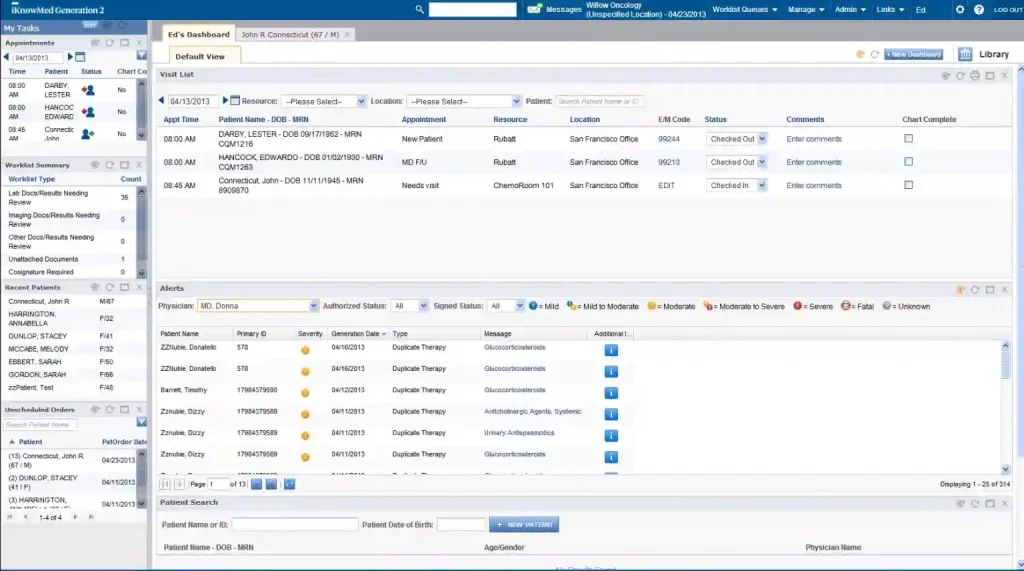This screenshot has width=1024, height=571.
Task: Click the New Dashboard button
Action: [x=914, y=54]
